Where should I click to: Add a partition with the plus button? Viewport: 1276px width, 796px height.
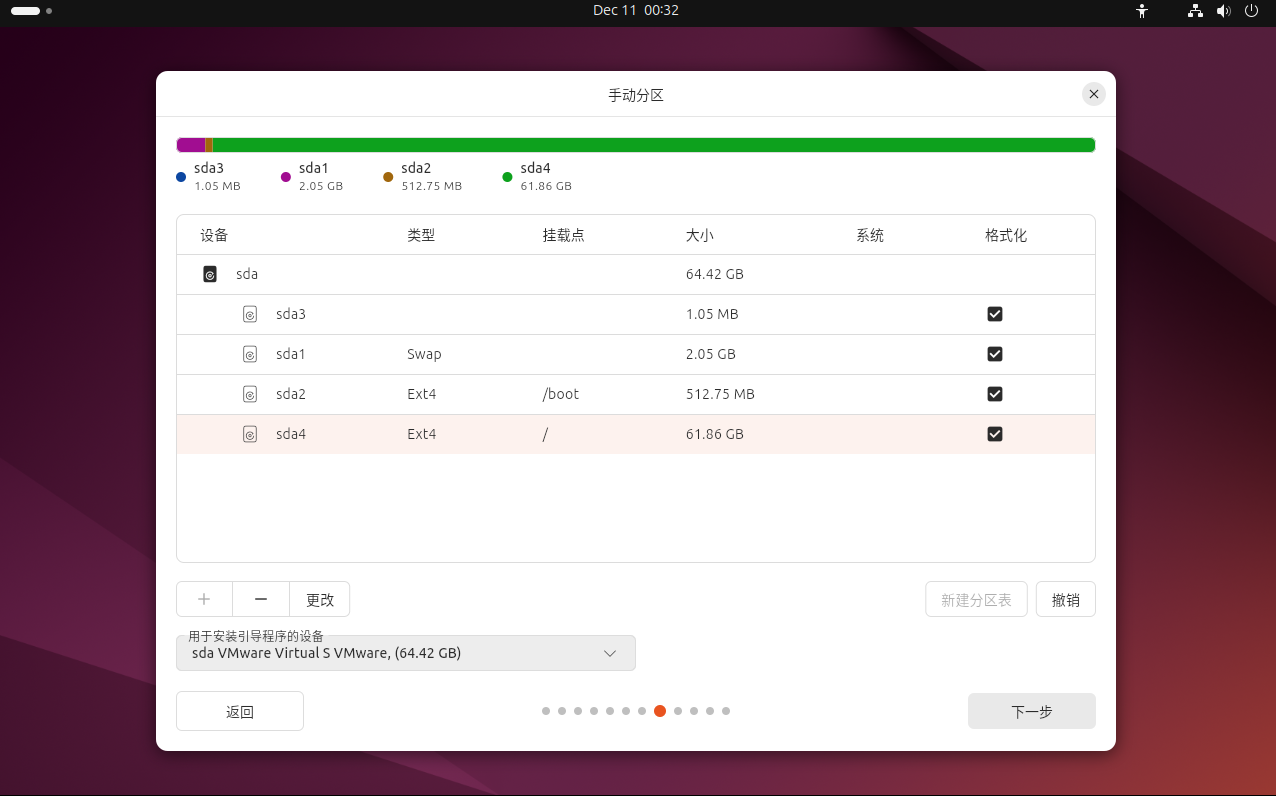pyautogui.click(x=204, y=599)
